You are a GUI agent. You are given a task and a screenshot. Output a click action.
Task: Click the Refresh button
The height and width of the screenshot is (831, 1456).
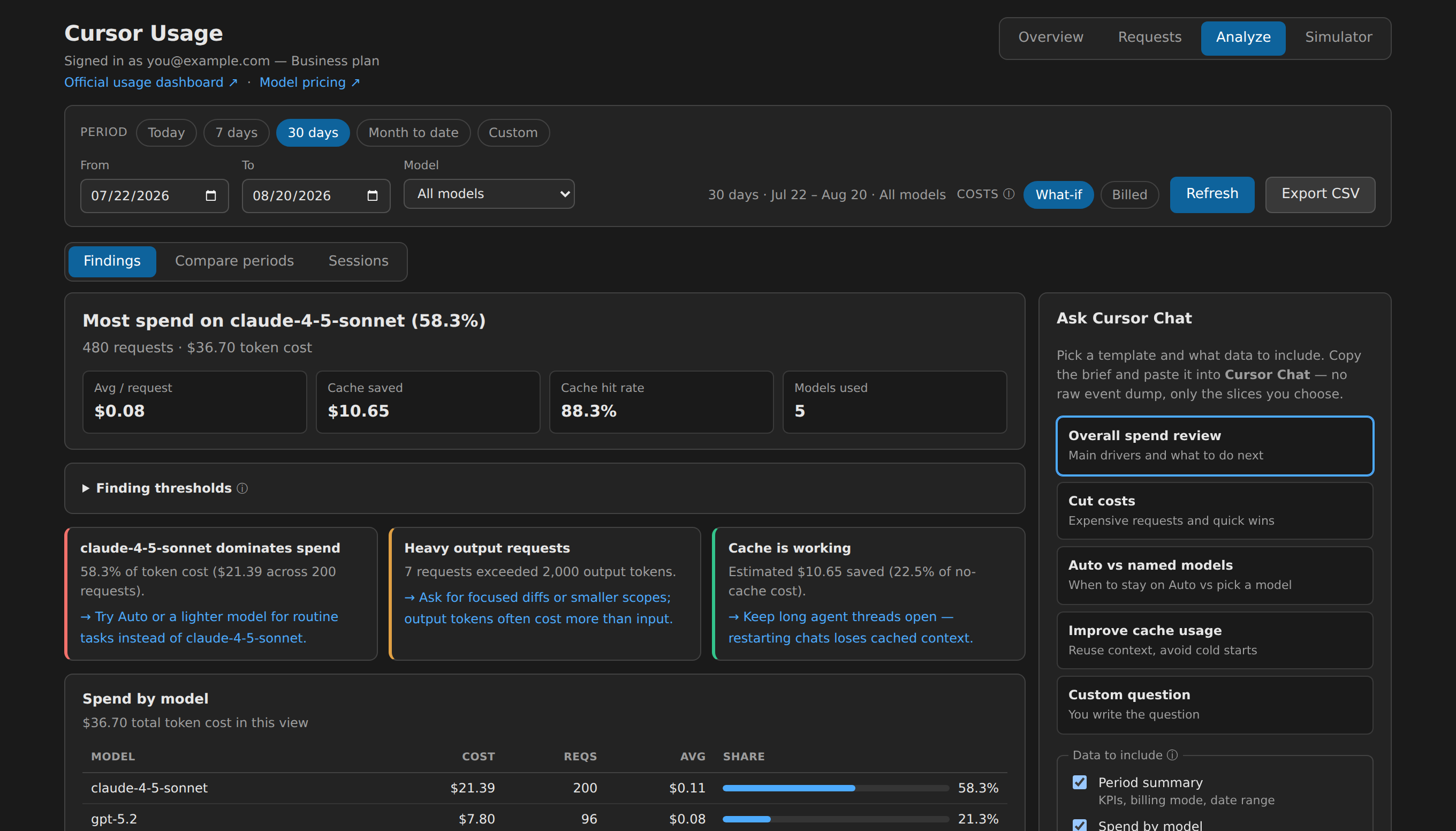[1212, 194]
